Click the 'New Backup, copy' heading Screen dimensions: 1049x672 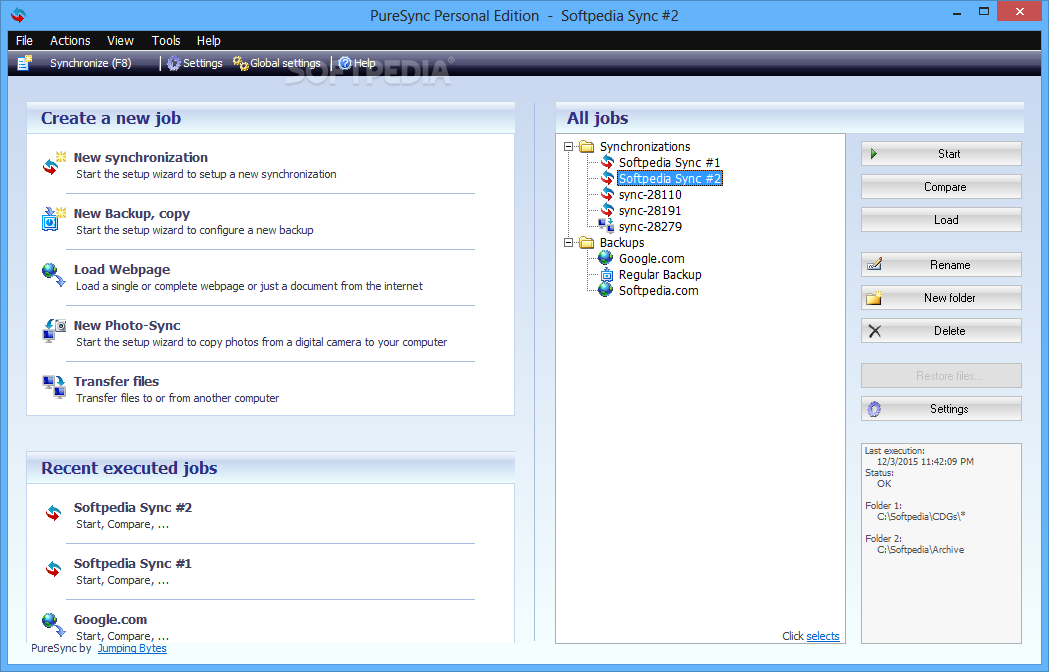pyautogui.click(x=132, y=214)
